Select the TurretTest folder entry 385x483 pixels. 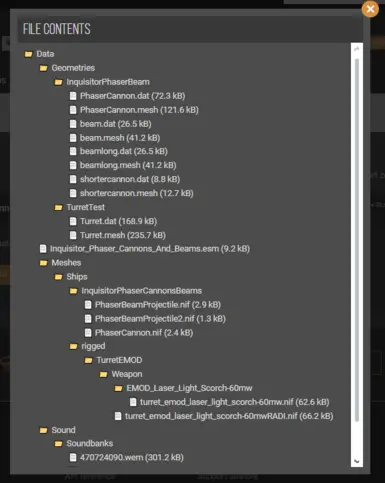tap(85, 207)
